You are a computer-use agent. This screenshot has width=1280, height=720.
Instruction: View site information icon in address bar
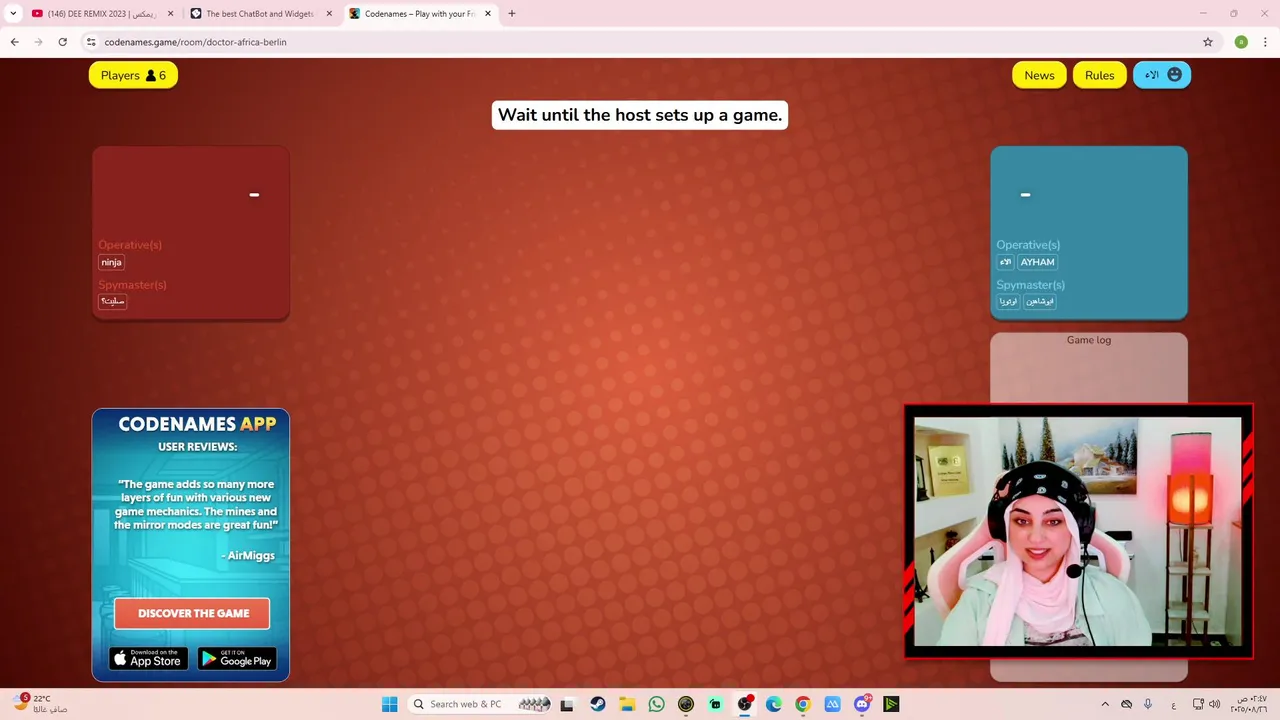click(91, 42)
